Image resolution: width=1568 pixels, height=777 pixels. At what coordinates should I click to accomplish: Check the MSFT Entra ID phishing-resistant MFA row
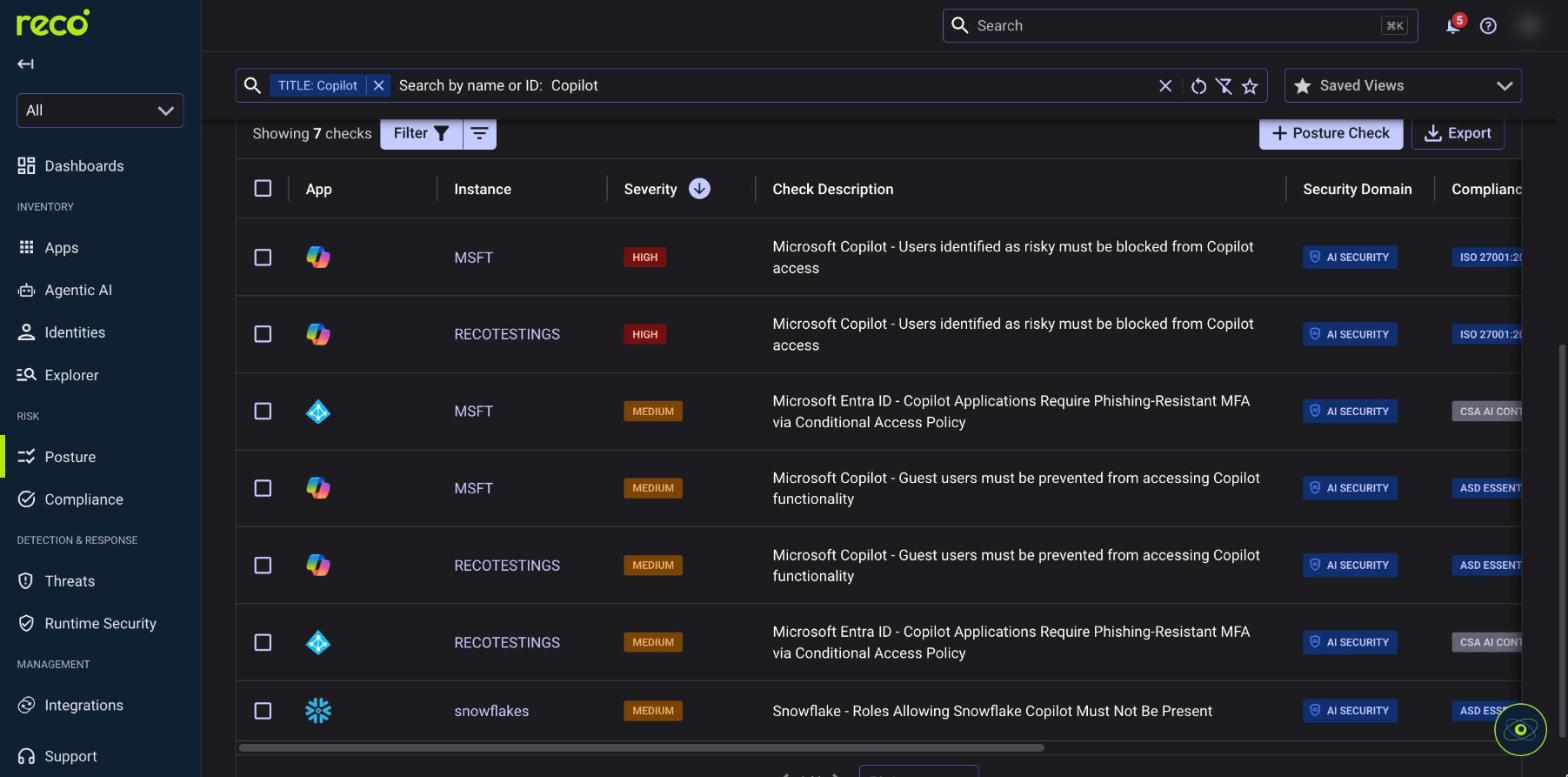click(x=263, y=411)
